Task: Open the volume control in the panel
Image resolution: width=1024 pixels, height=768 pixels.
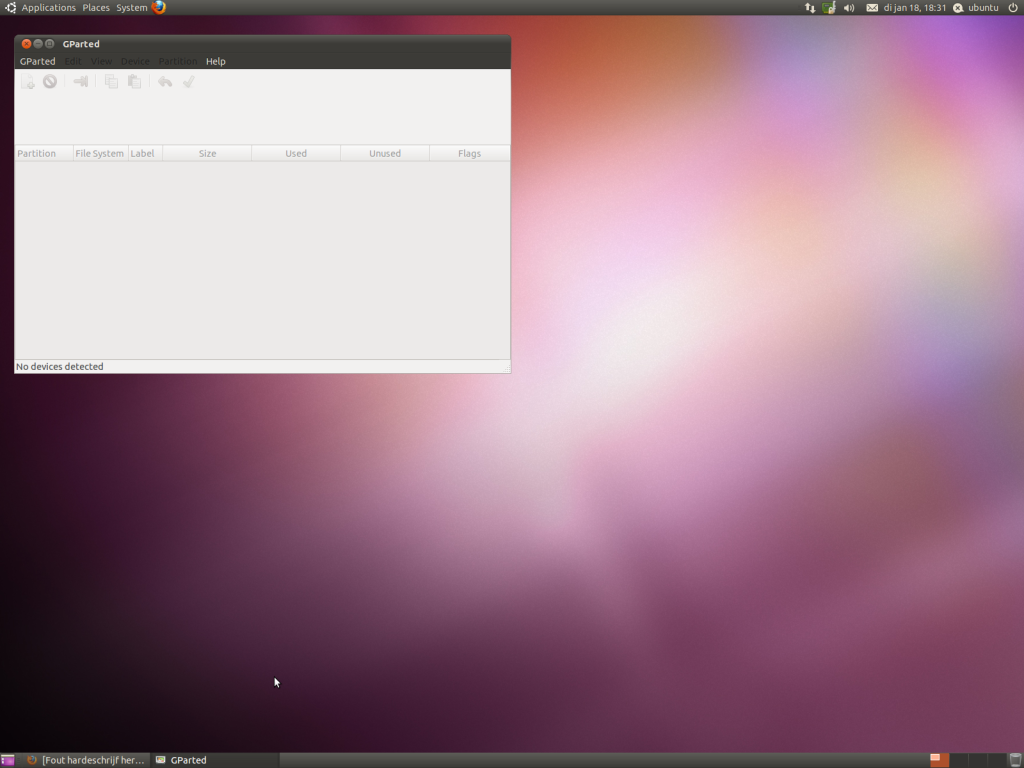Action: tap(849, 8)
